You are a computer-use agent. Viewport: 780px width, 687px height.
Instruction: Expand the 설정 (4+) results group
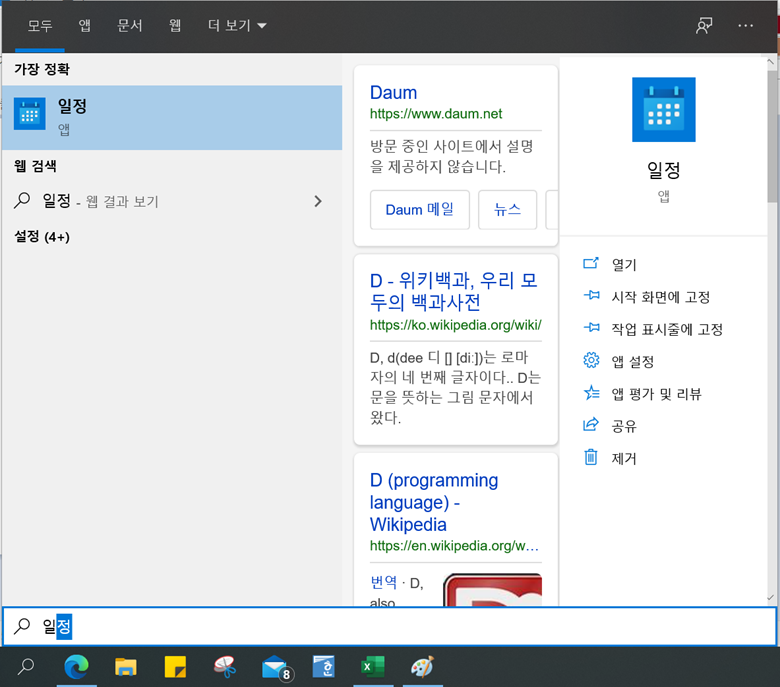pyautogui.click(x=42, y=236)
